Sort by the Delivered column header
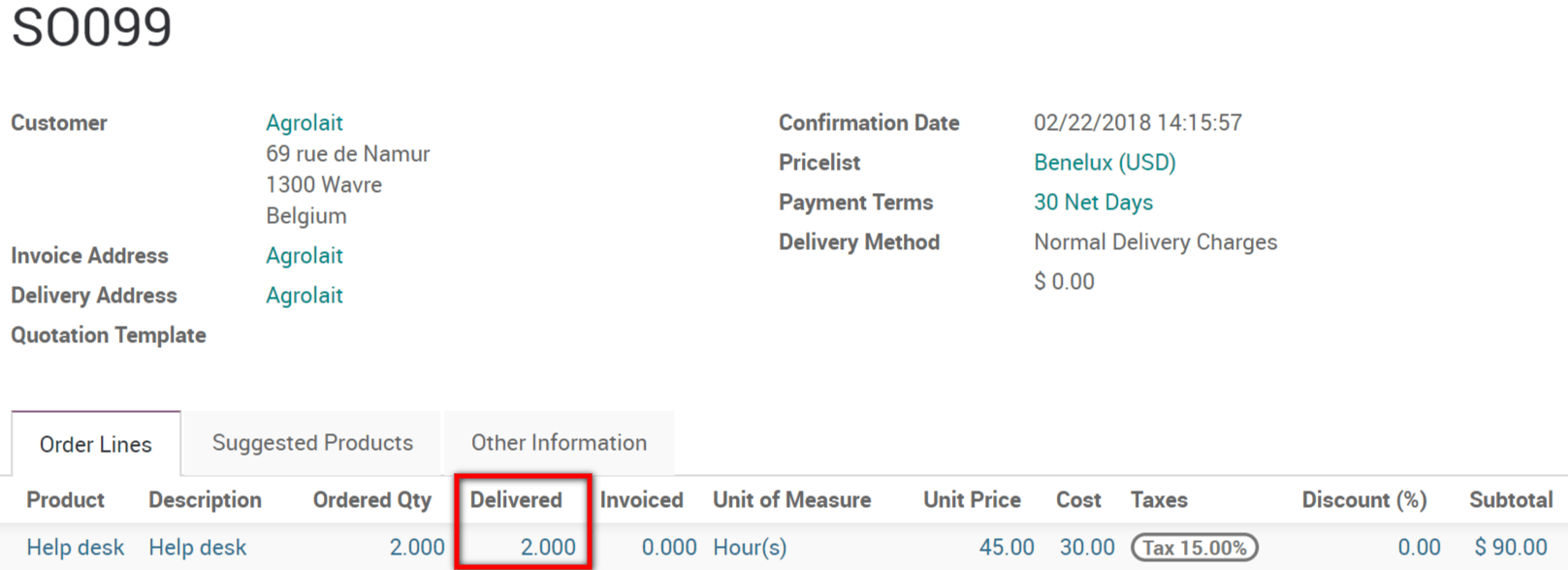This screenshot has height=570, width=1568. pos(516,500)
